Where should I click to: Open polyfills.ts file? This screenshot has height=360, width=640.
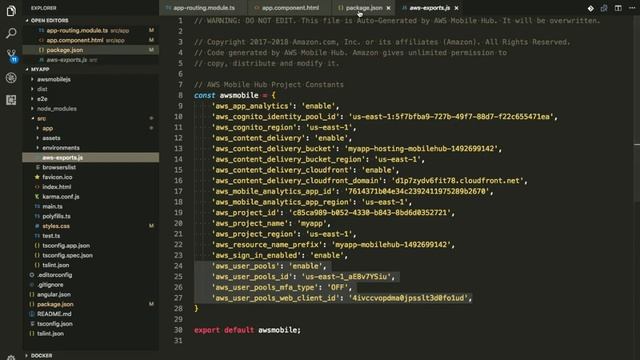tap(91, 216)
